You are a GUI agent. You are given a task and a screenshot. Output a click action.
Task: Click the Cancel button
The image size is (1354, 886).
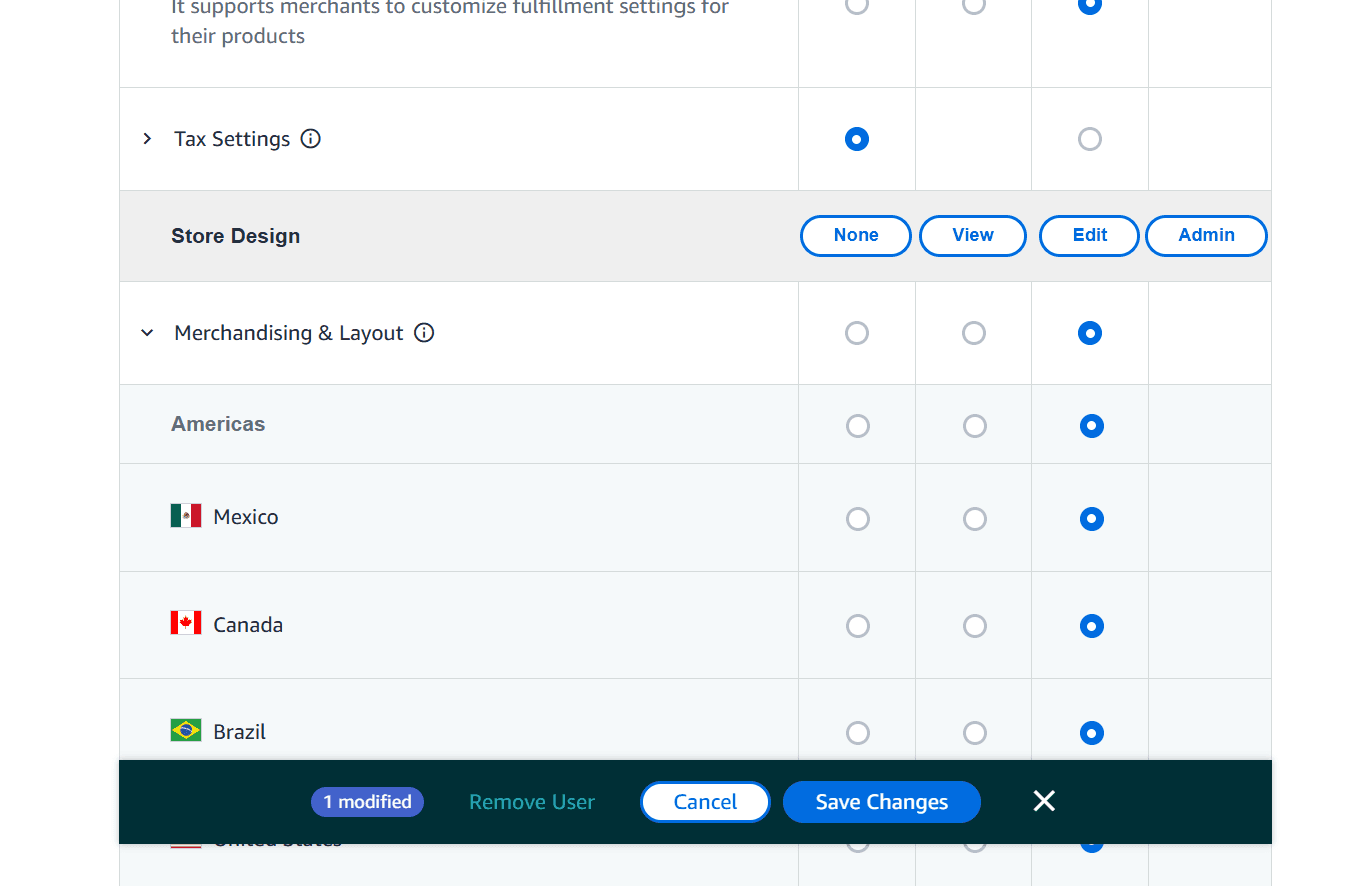705,802
